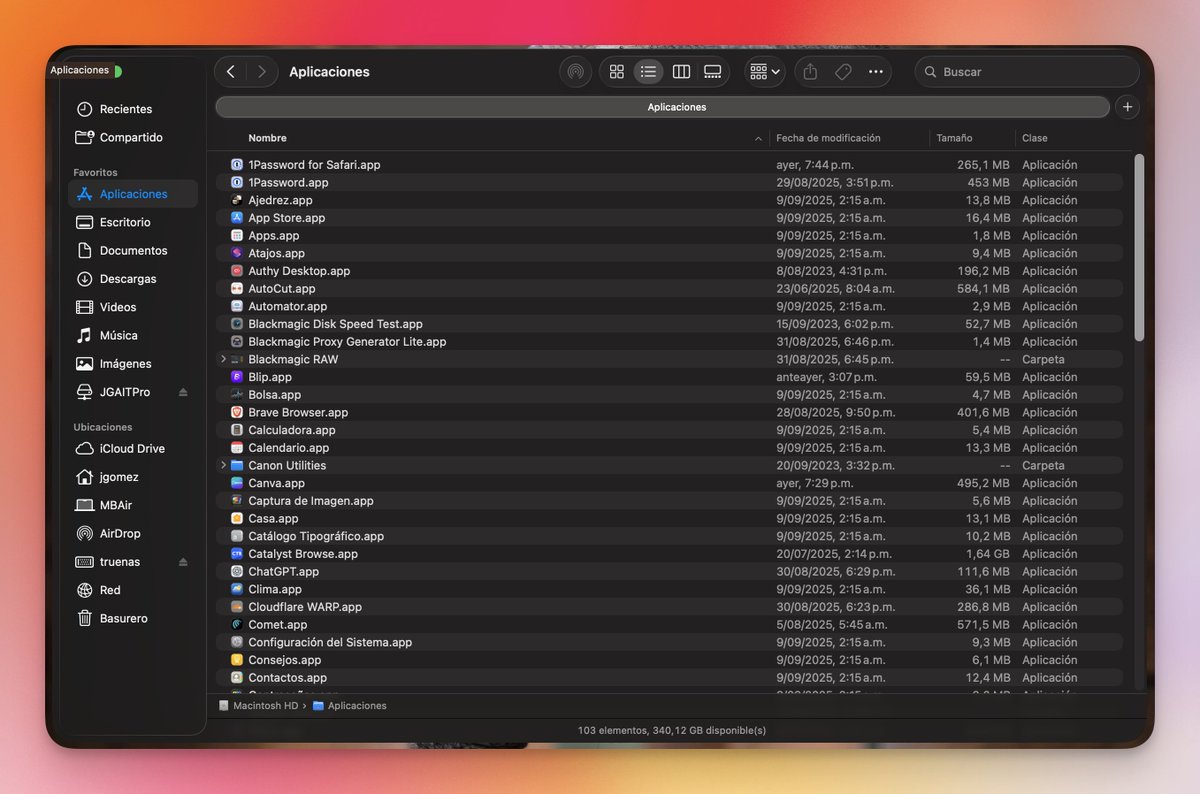Switch to column view
The image size is (1200, 794).
[681, 72]
